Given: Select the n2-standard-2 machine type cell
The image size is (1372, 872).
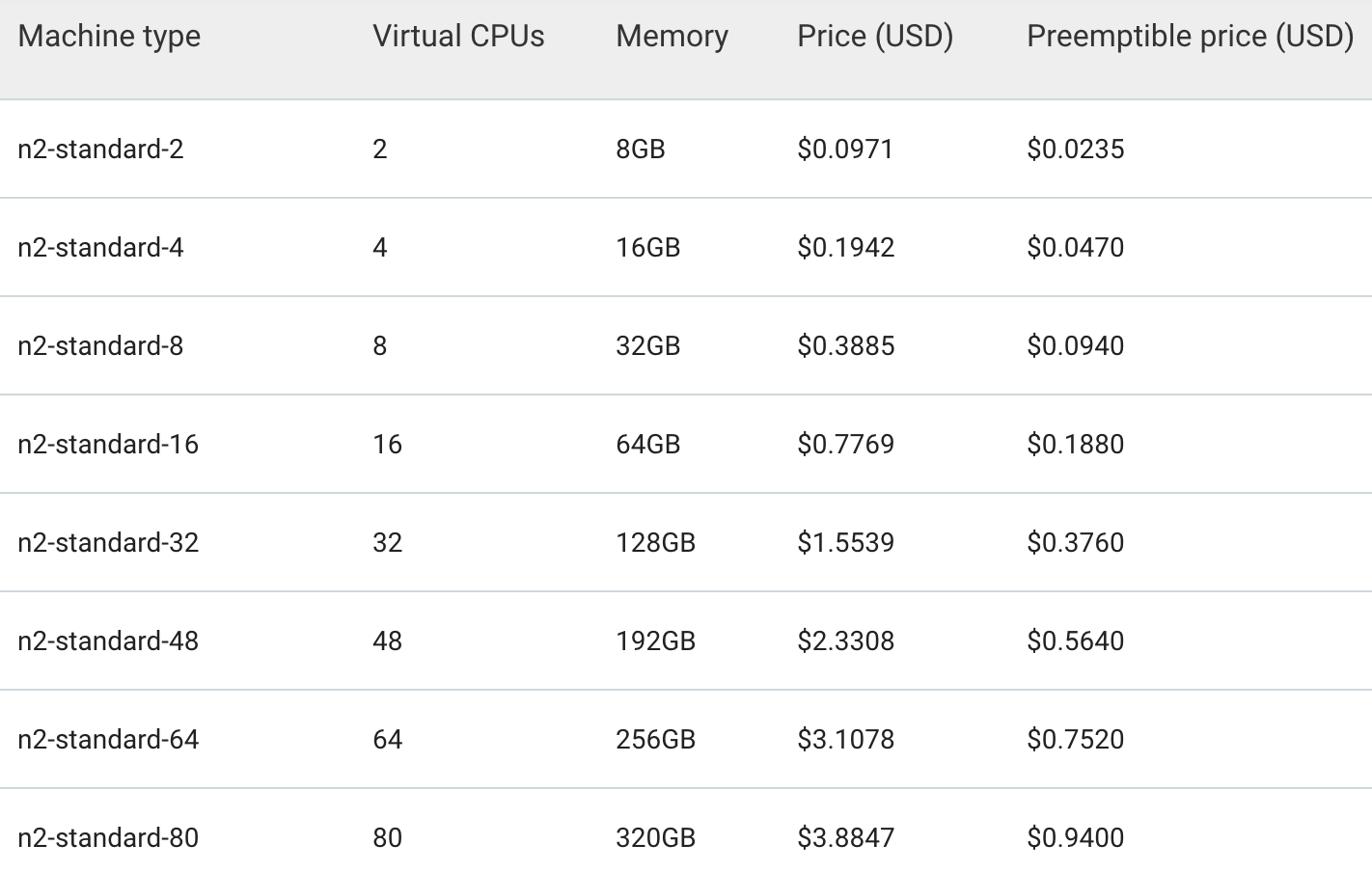Looking at the screenshot, I should point(100,150).
